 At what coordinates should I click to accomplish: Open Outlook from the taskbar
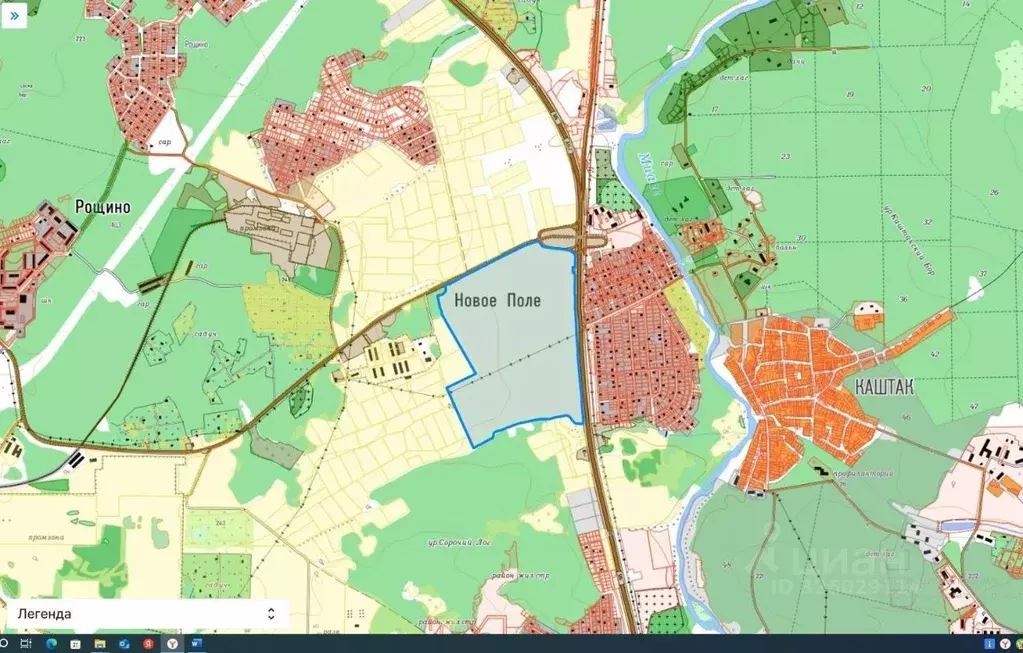[x=124, y=643]
